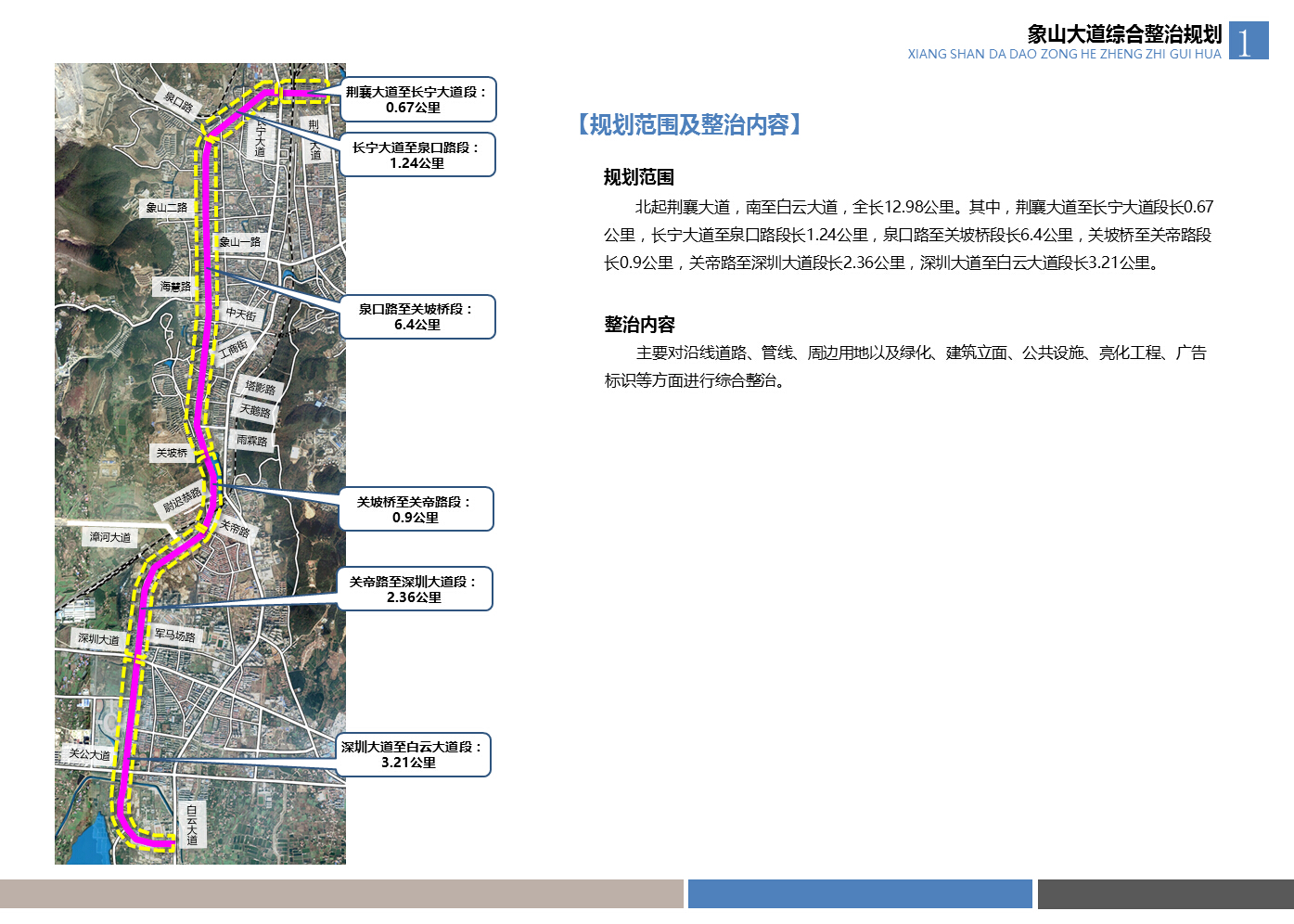Select the 象山二路 map label
Image resolution: width=1294 pixels, height=924 pixels.
pos(167,208)
